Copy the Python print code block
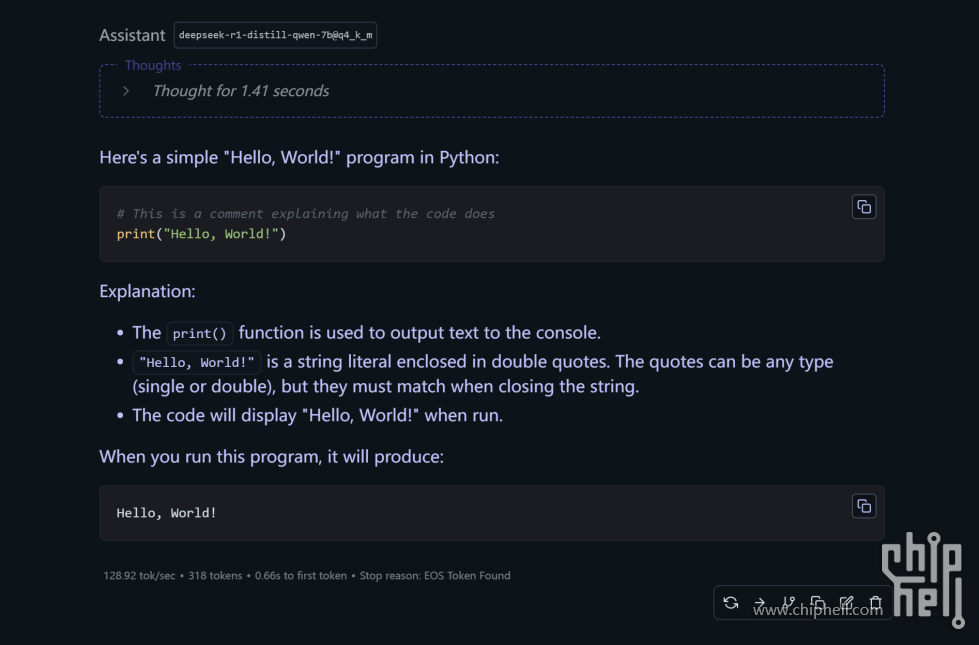Image resolution: width=979 pixels, height=645 pixels. [864, 207]
